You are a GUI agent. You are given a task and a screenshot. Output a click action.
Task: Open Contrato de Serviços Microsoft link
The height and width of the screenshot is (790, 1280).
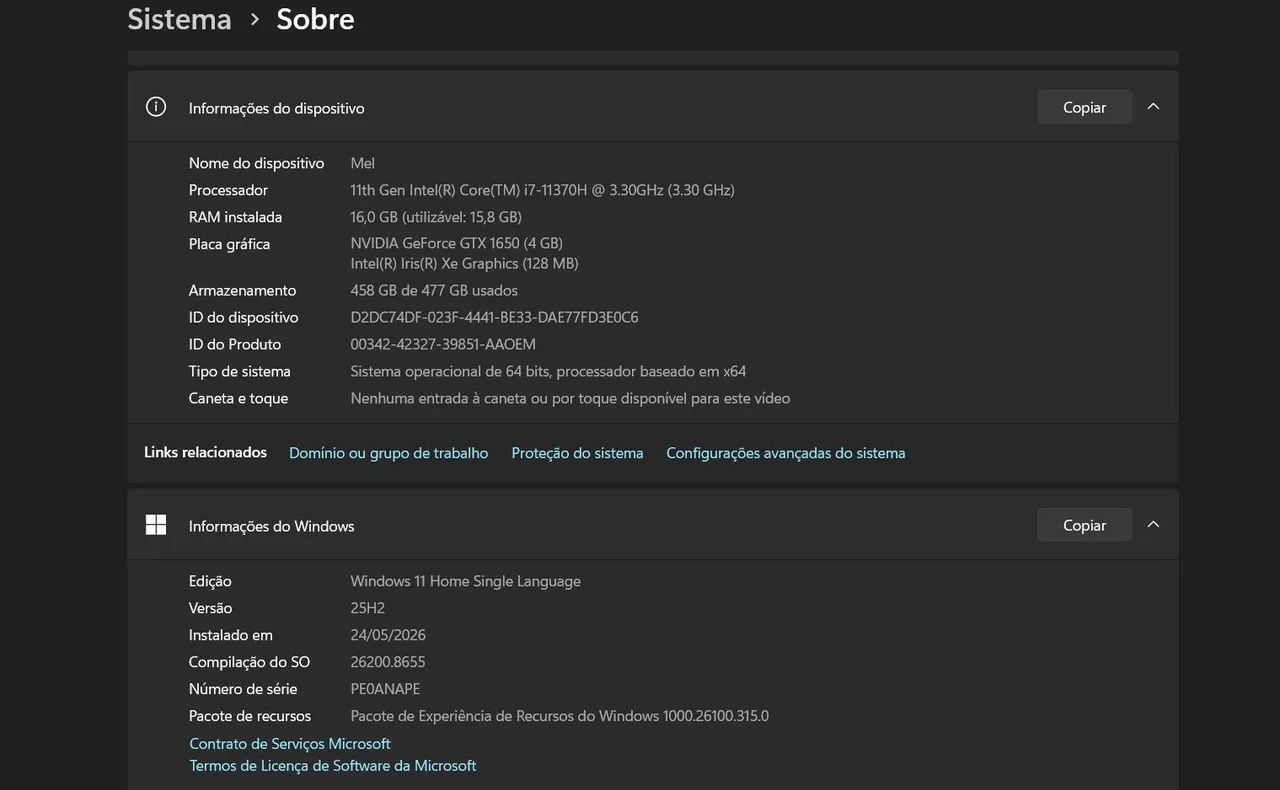(290, 744)
